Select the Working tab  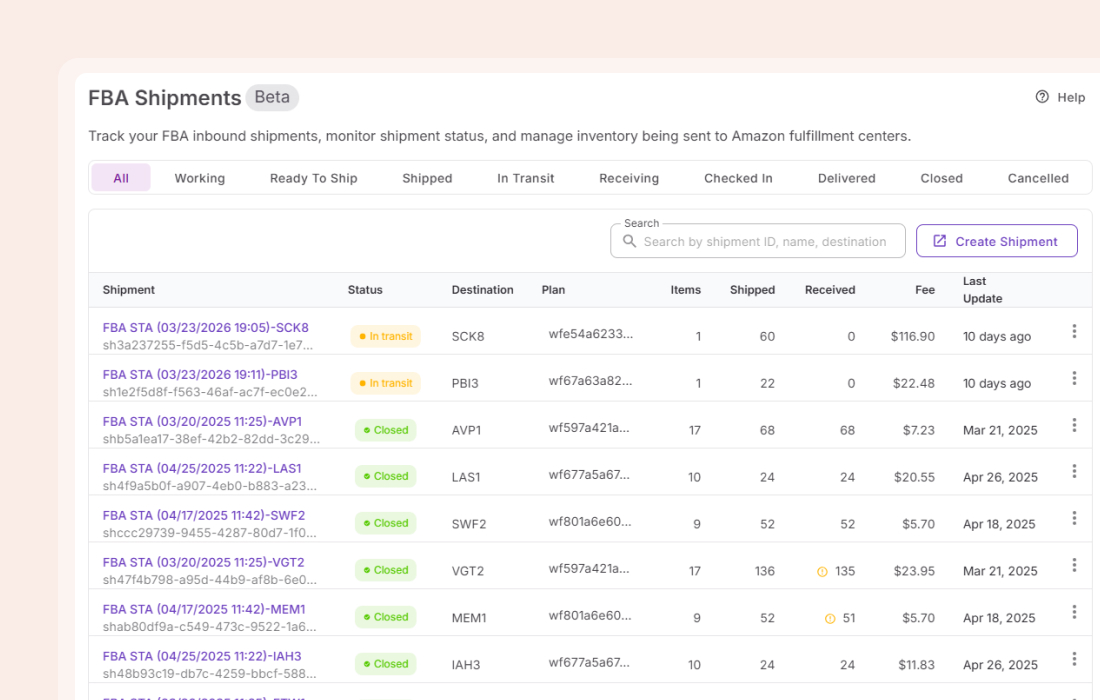tap(200, 178)
